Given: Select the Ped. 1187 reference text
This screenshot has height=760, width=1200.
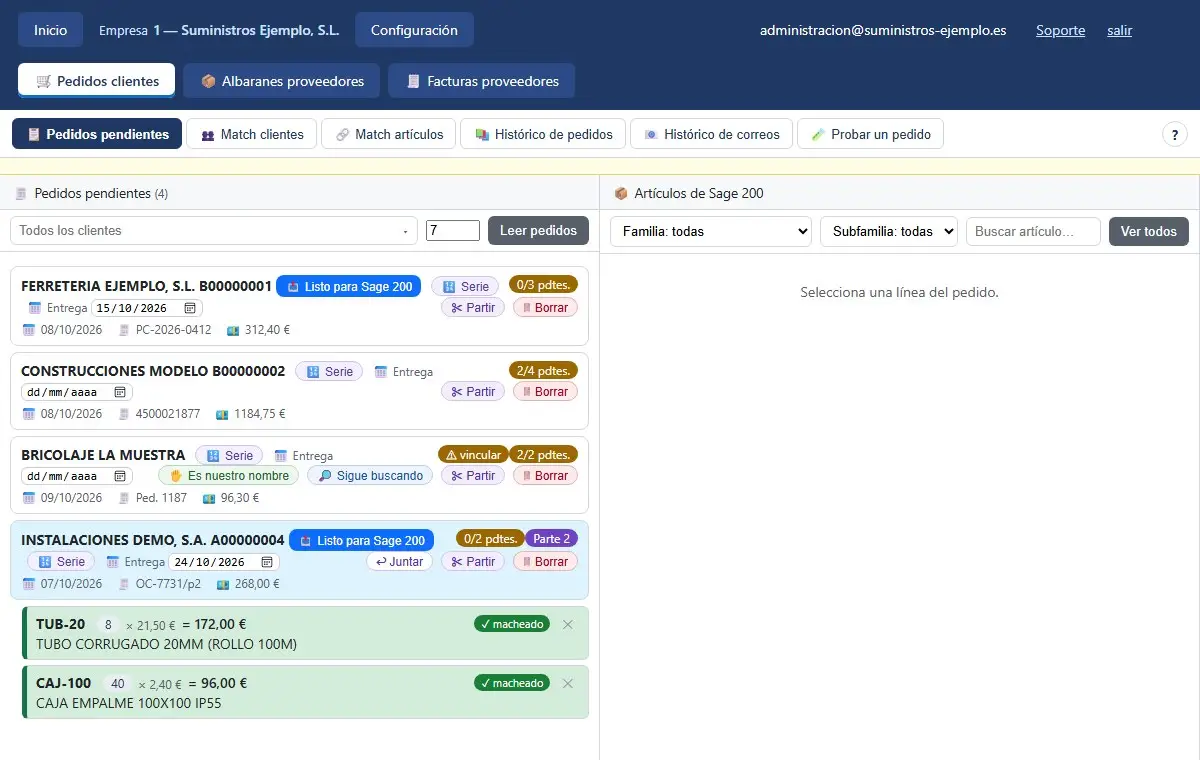Looking at the screenshot, I should click(x=161, y=497).
